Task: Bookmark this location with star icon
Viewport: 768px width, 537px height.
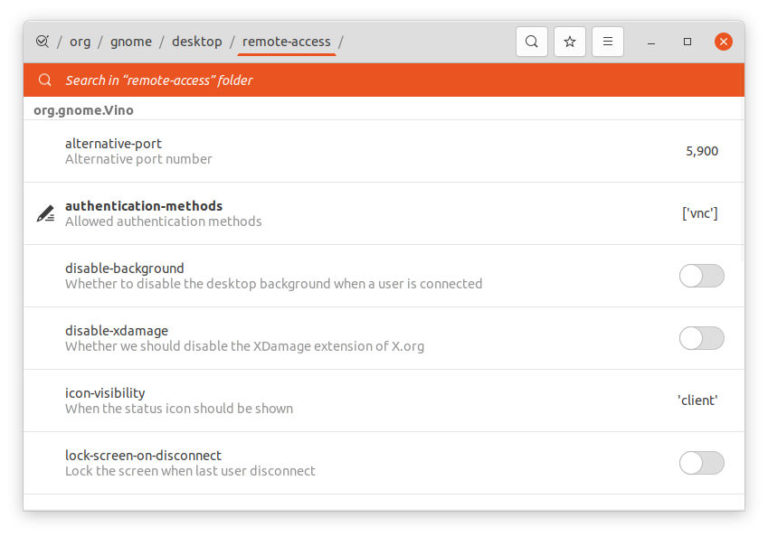Action: [x=569, y=42]
